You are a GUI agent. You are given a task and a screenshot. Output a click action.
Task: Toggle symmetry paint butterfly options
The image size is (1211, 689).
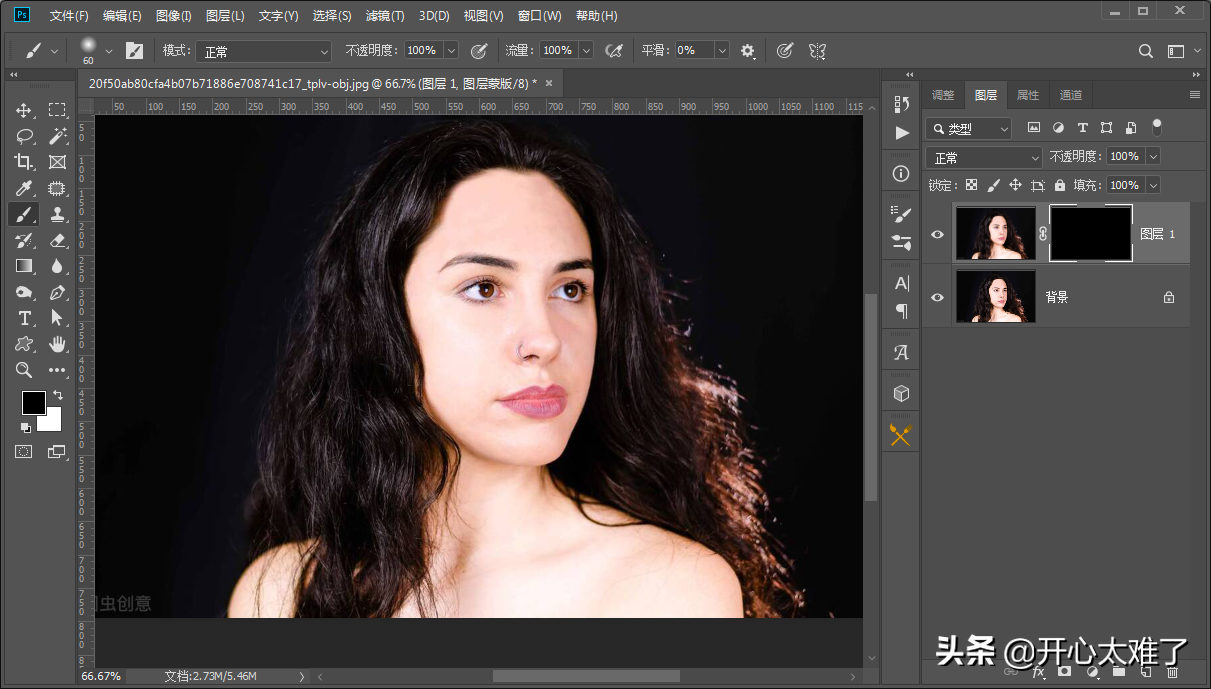point(817,50)
